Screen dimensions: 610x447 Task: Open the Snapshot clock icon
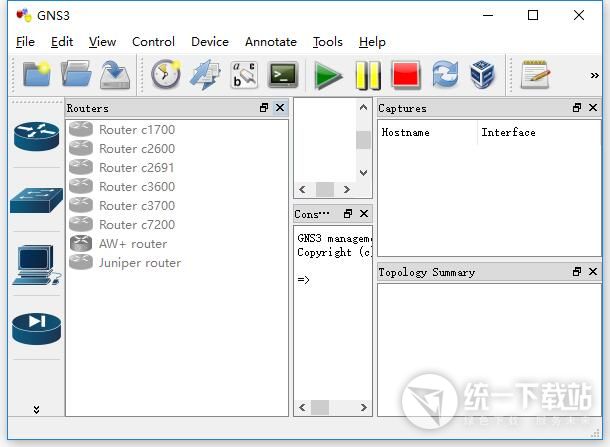(166, 74)
